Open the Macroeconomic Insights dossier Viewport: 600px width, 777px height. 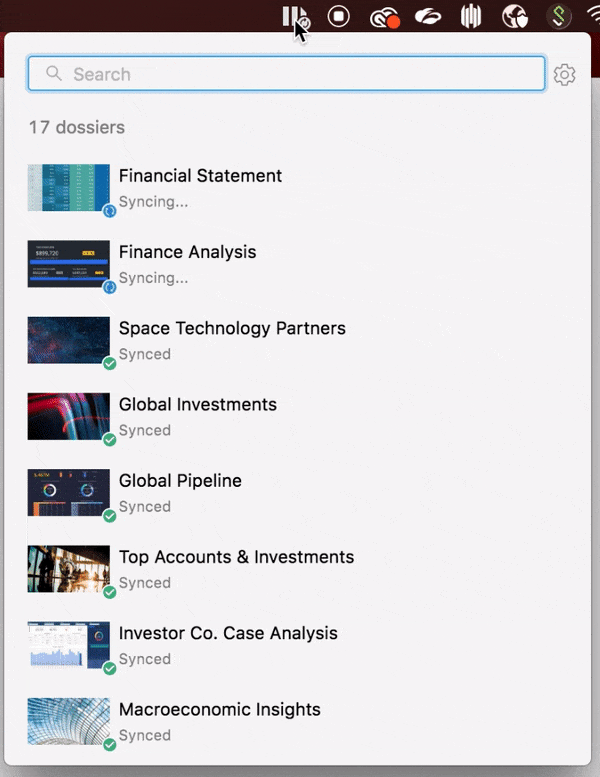pos(219,710)
